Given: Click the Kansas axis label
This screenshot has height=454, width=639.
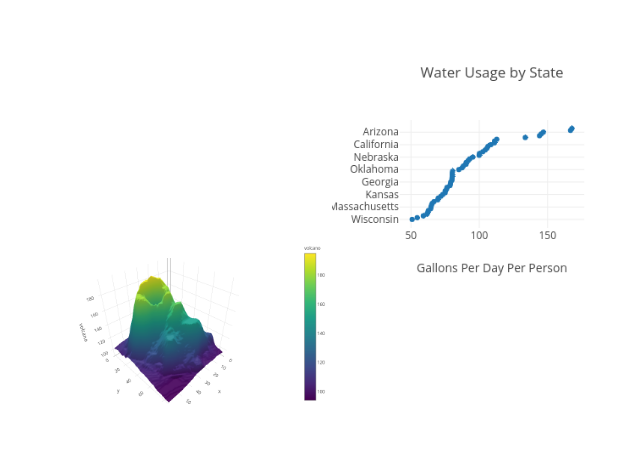Looking at the screenshot, I should 382,195.
